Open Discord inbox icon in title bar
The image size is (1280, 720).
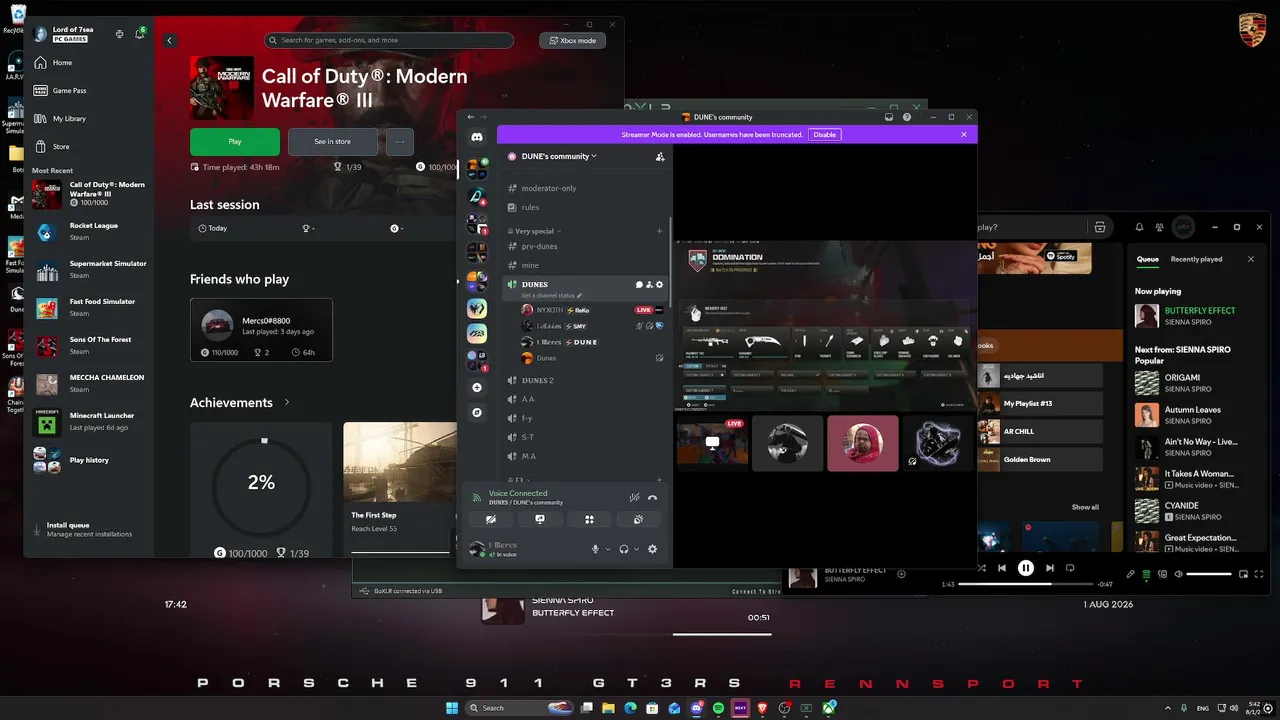point(888,117)
